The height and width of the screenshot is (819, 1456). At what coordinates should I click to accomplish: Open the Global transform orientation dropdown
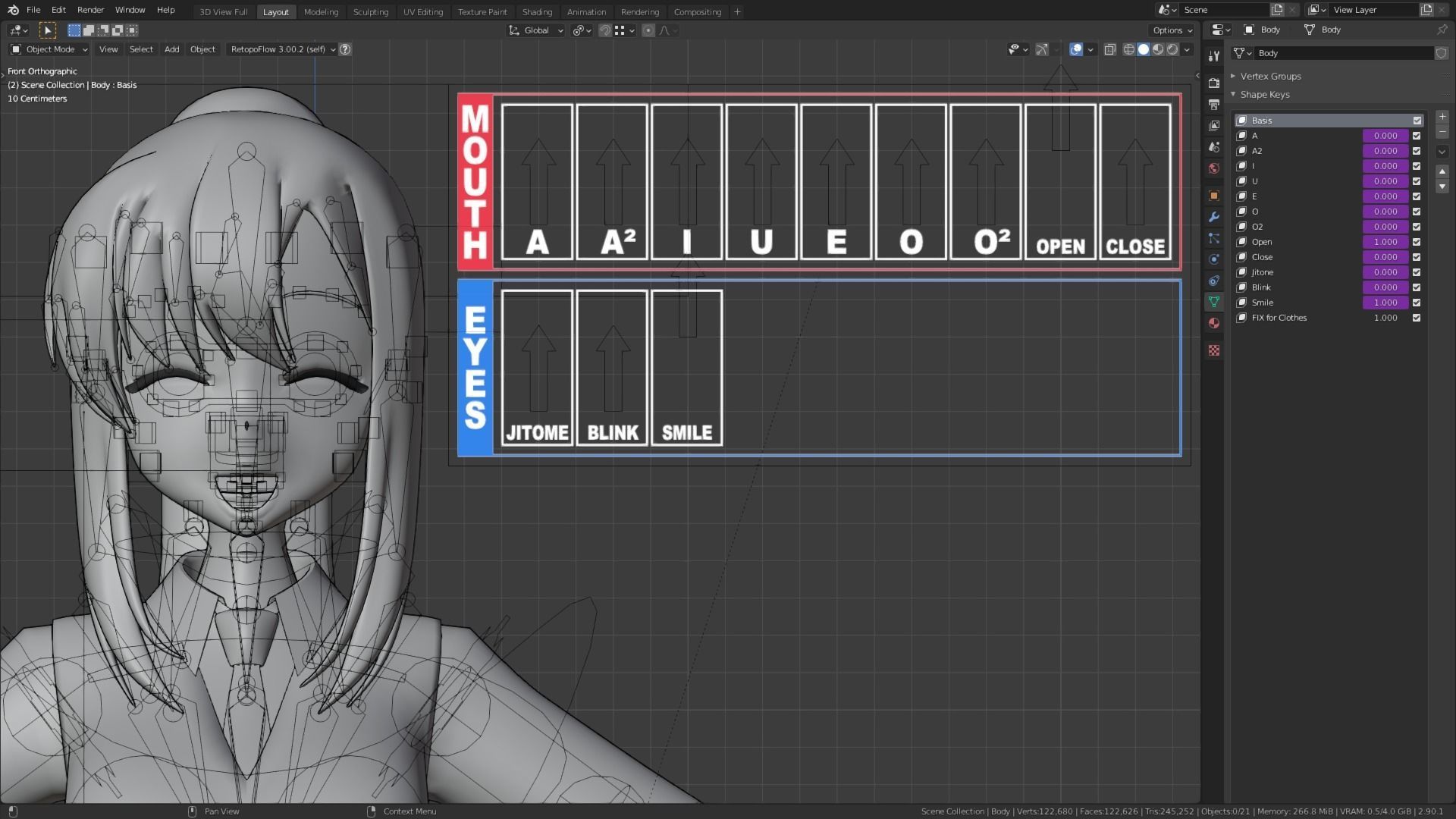point(536,30)
